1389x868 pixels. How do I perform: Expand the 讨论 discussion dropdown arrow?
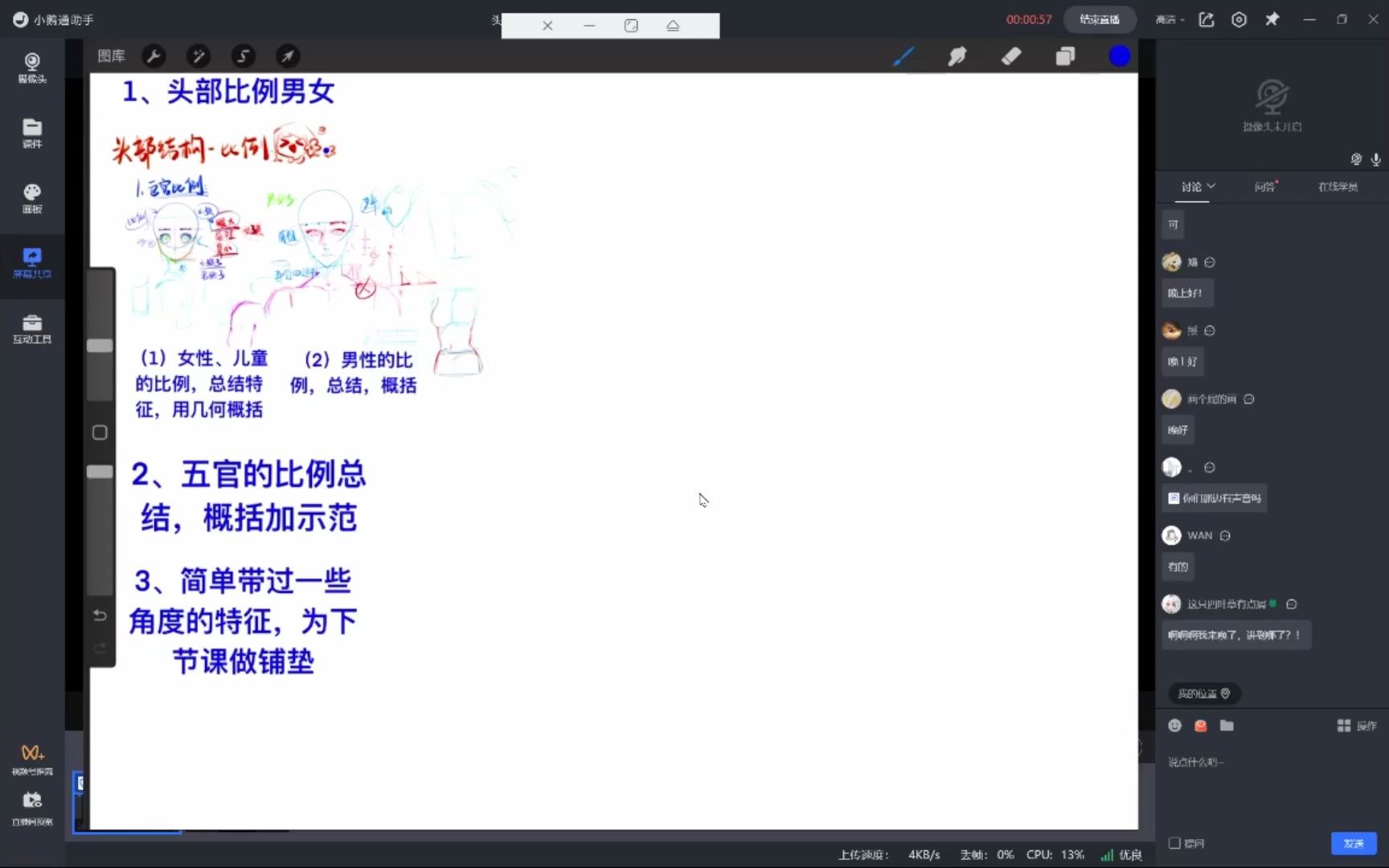pyautogui.click(x=1211, y=186)
